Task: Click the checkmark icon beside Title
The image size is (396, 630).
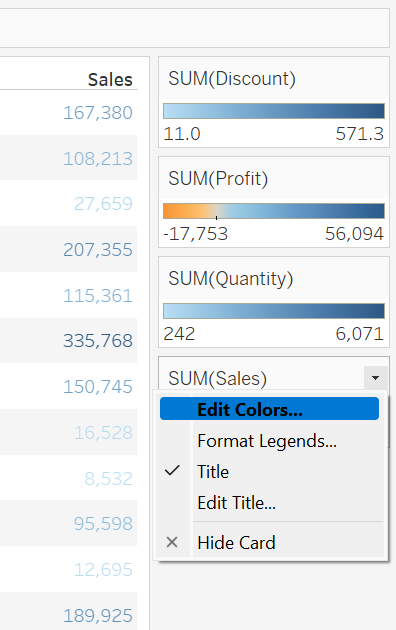Action: (172, 470)
